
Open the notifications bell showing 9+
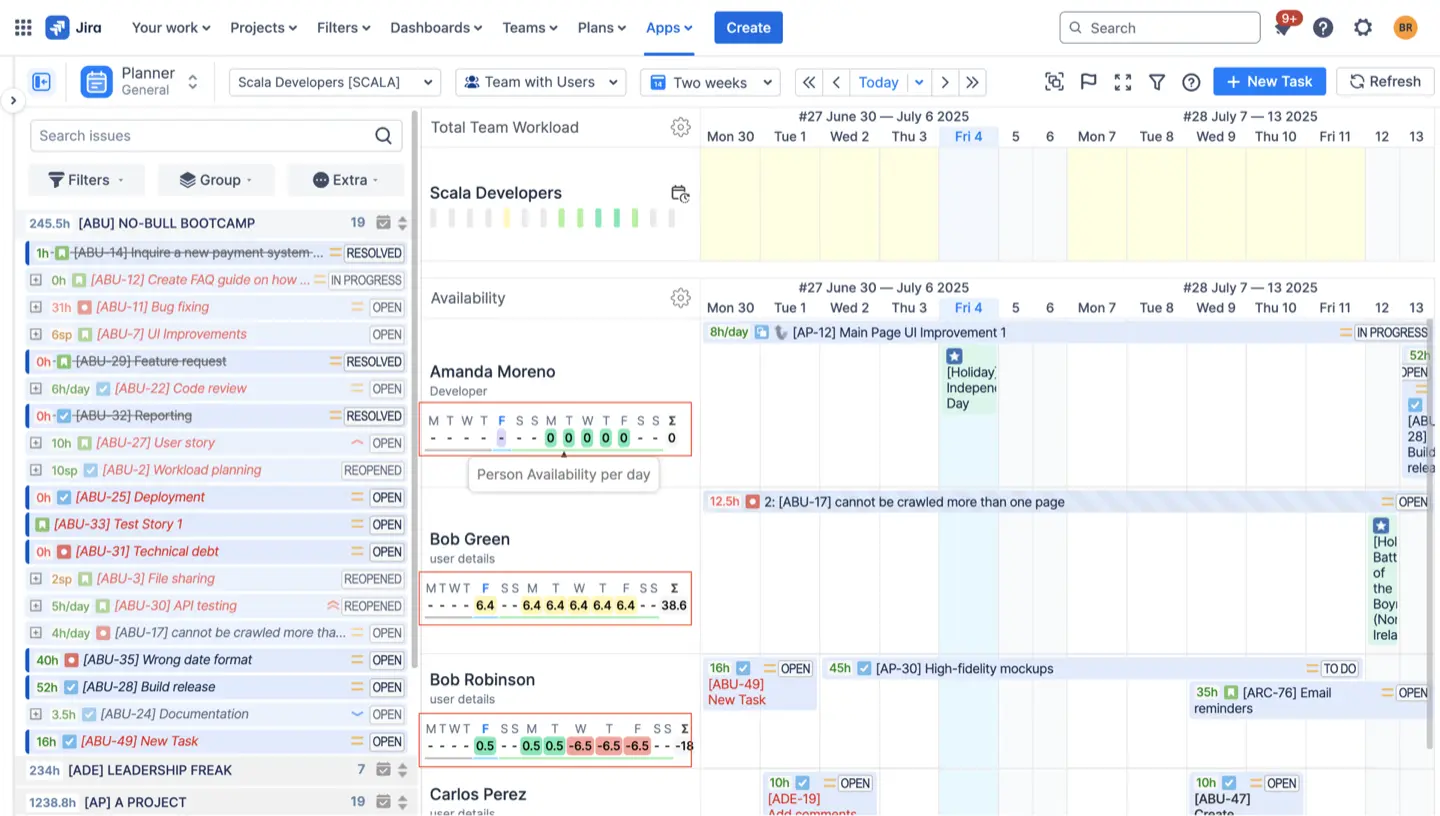pyautogui.click(x=1283, y=27)
